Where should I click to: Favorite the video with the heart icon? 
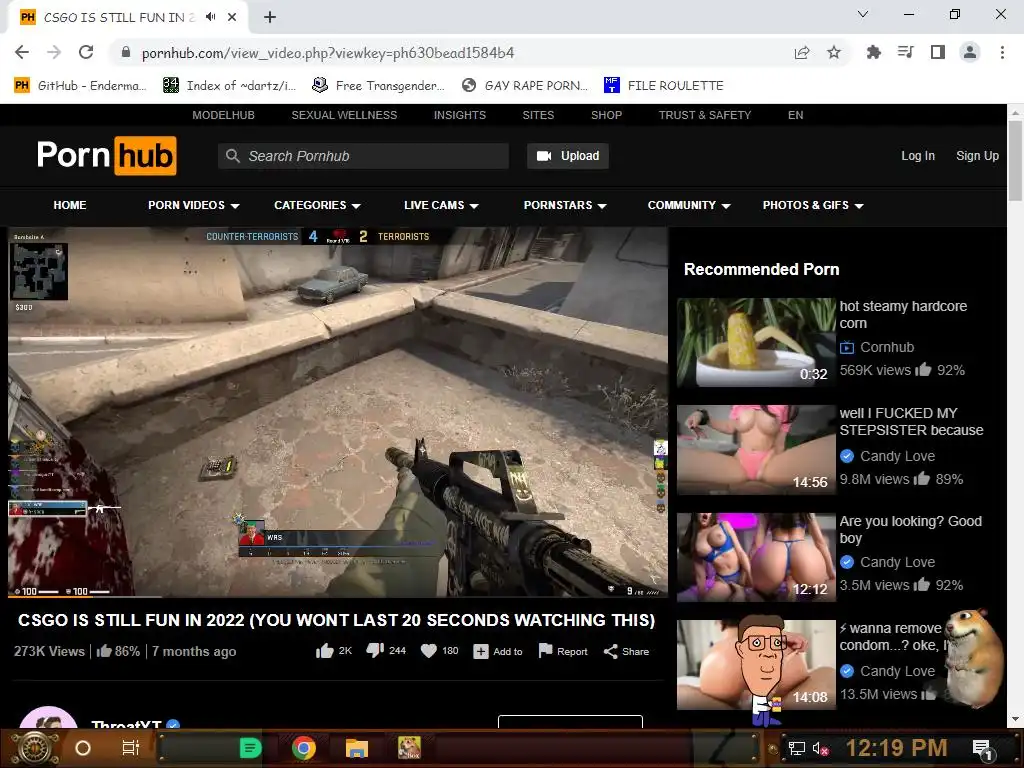[x=428, y=651]
